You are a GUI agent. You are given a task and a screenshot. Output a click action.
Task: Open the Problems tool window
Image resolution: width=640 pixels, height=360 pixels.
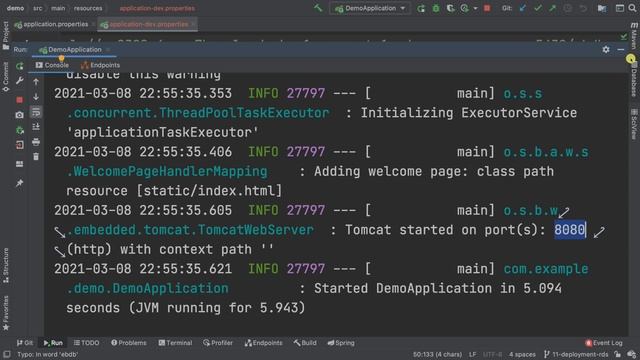point(129,343)
